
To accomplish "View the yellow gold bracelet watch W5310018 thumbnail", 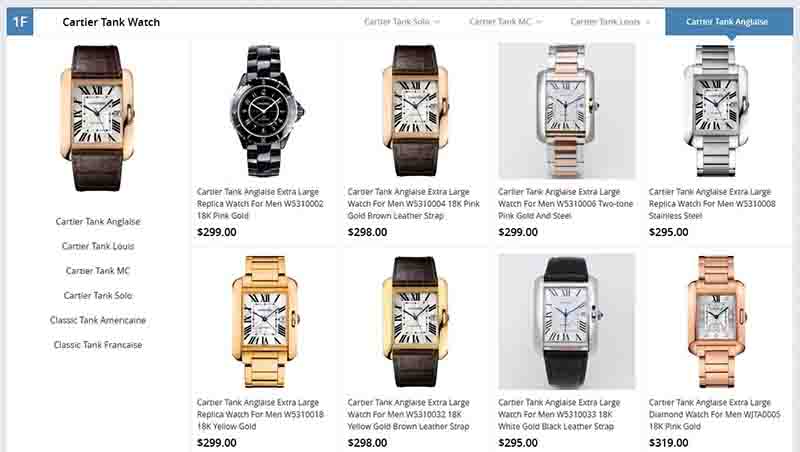I will (x=265, y=321).
